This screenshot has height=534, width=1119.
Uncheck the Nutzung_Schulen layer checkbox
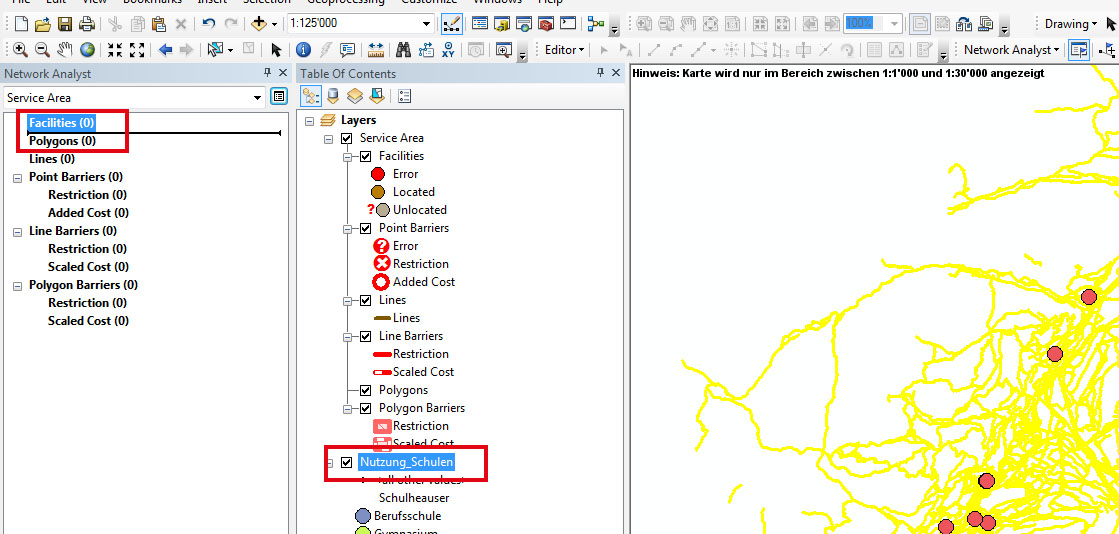point(347,462)
